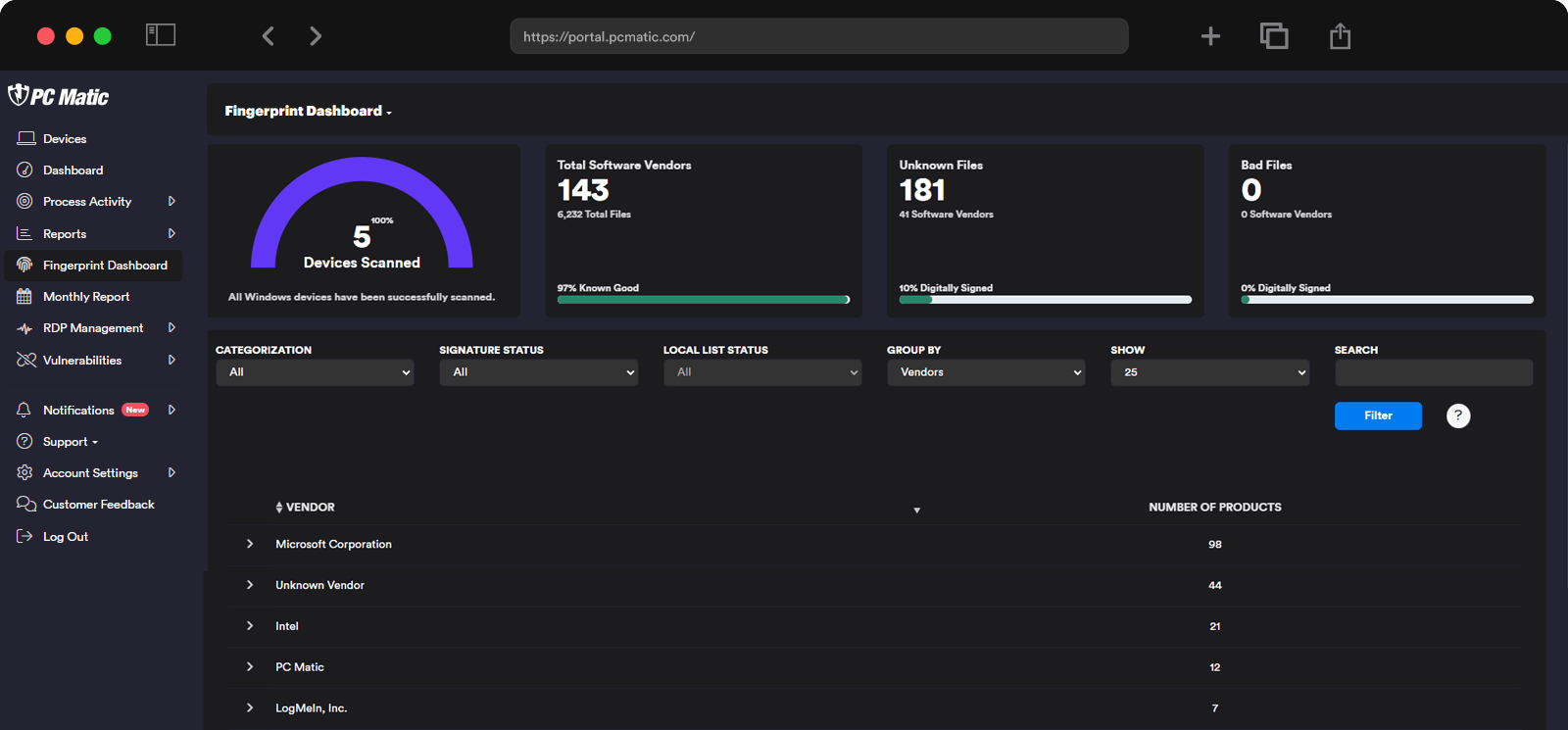Go to Devices in the sidebar
This screenshot has width=1568, height=730.
click(x=65, y=138)
